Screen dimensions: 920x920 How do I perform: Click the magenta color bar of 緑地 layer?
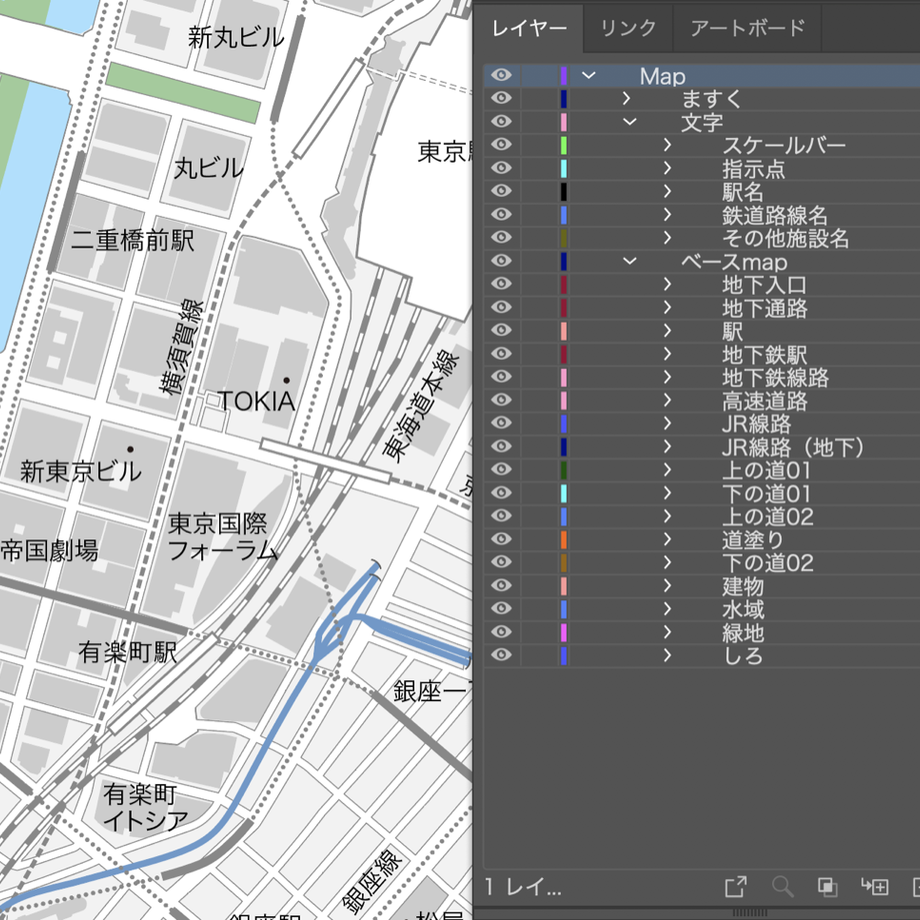point(563,631)
